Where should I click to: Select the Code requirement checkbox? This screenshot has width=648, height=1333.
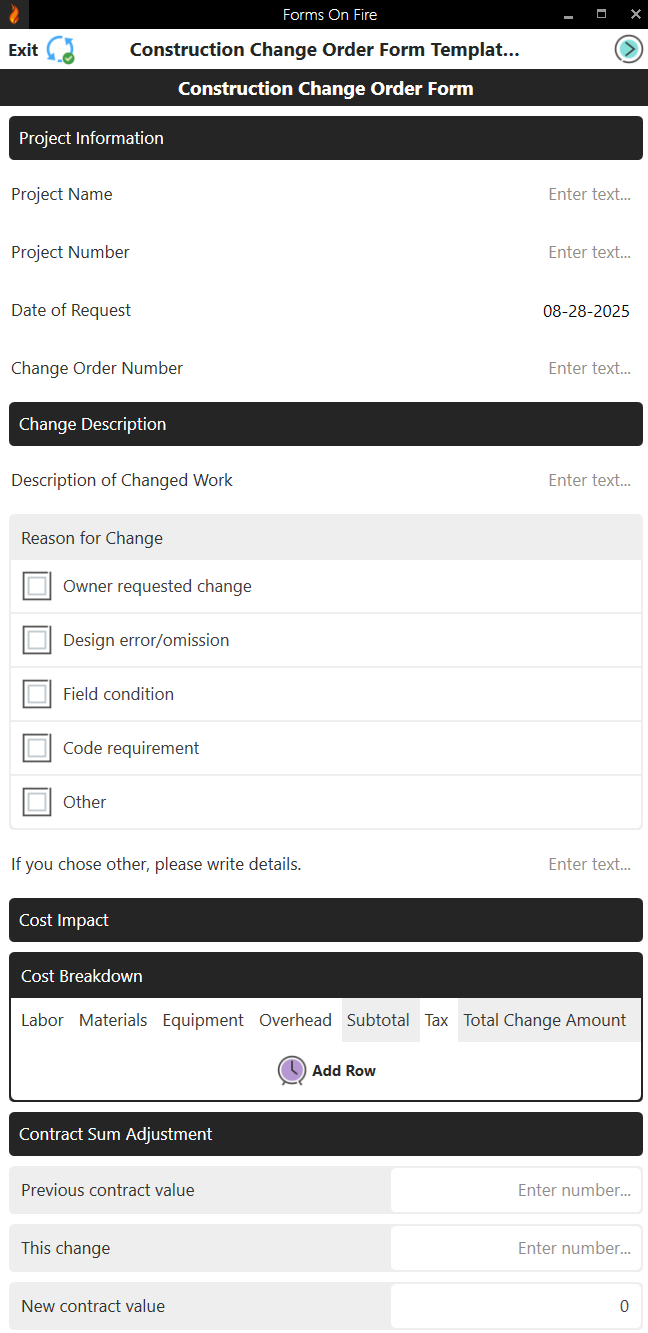(36, 747)
